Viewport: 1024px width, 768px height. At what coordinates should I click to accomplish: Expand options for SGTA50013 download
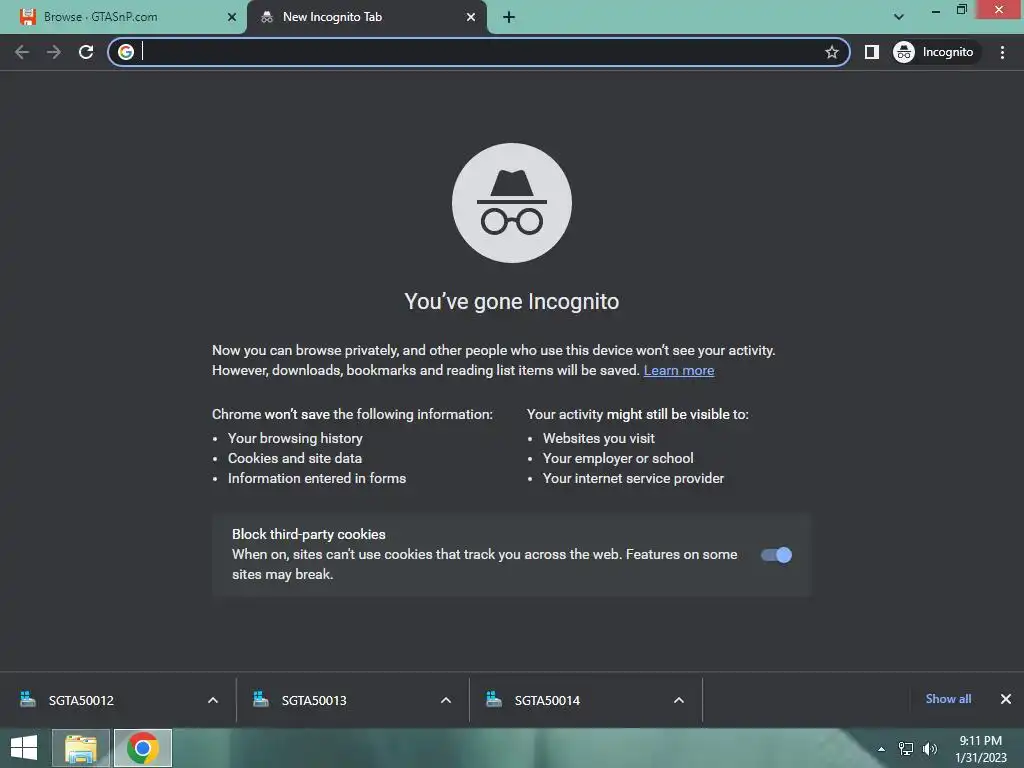pos(446,700)
